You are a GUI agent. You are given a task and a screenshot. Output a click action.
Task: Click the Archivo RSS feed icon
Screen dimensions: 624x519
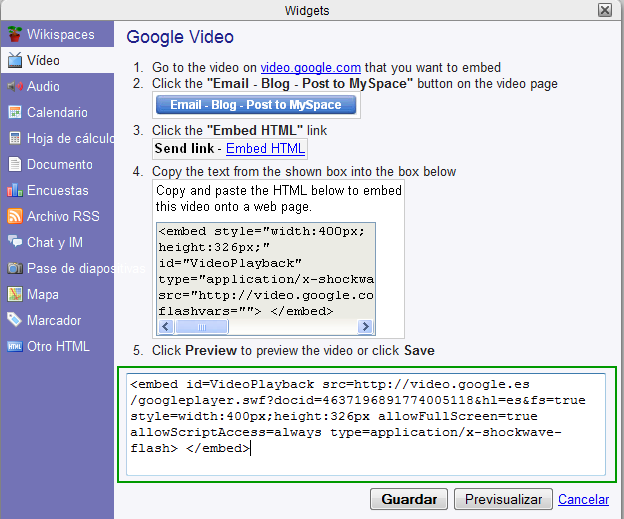[15, 216]
